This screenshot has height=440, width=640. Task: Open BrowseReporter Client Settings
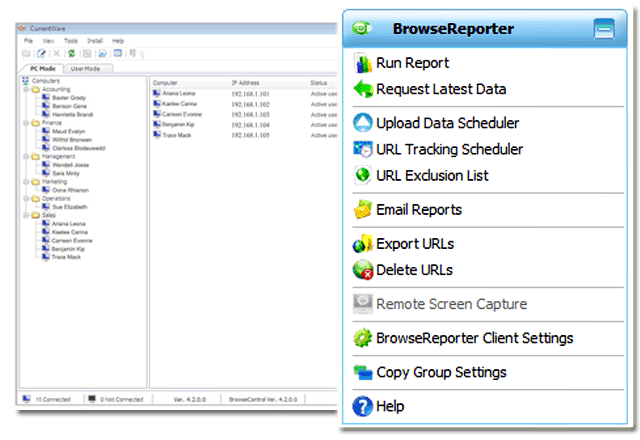click(x=463, y=338)
